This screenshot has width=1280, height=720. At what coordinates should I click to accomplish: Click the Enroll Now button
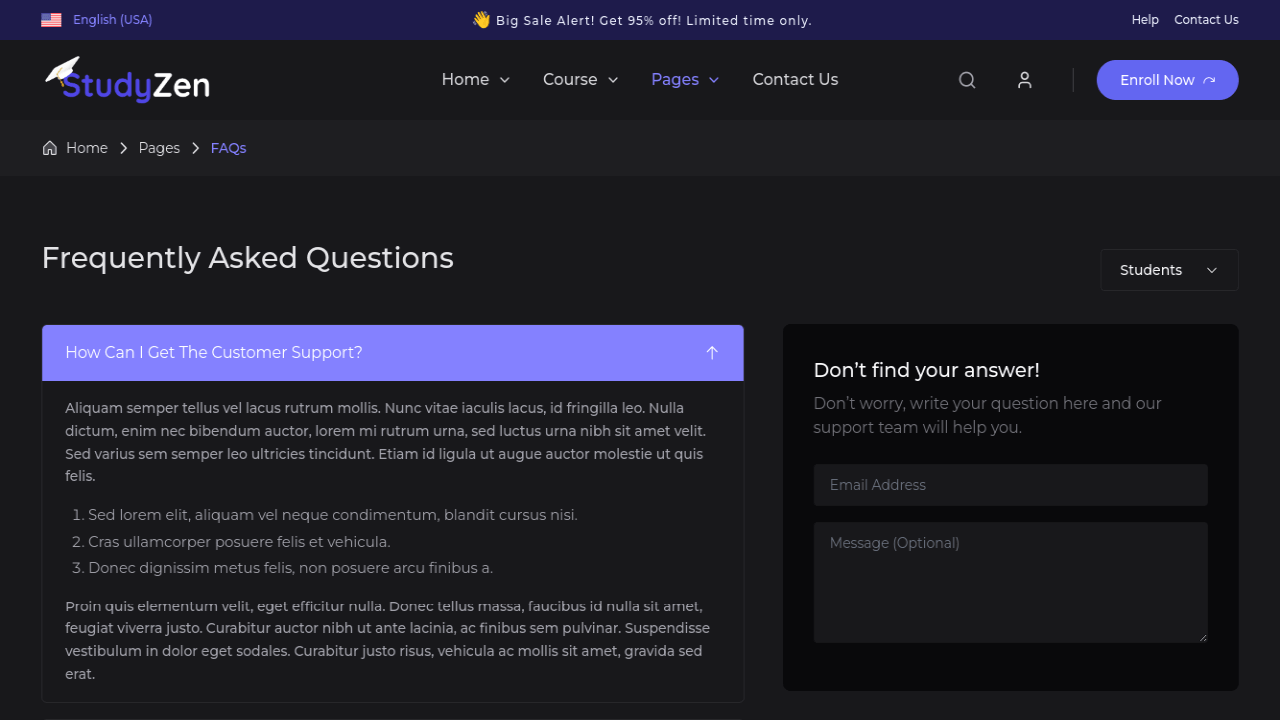tap(1167, 80)
